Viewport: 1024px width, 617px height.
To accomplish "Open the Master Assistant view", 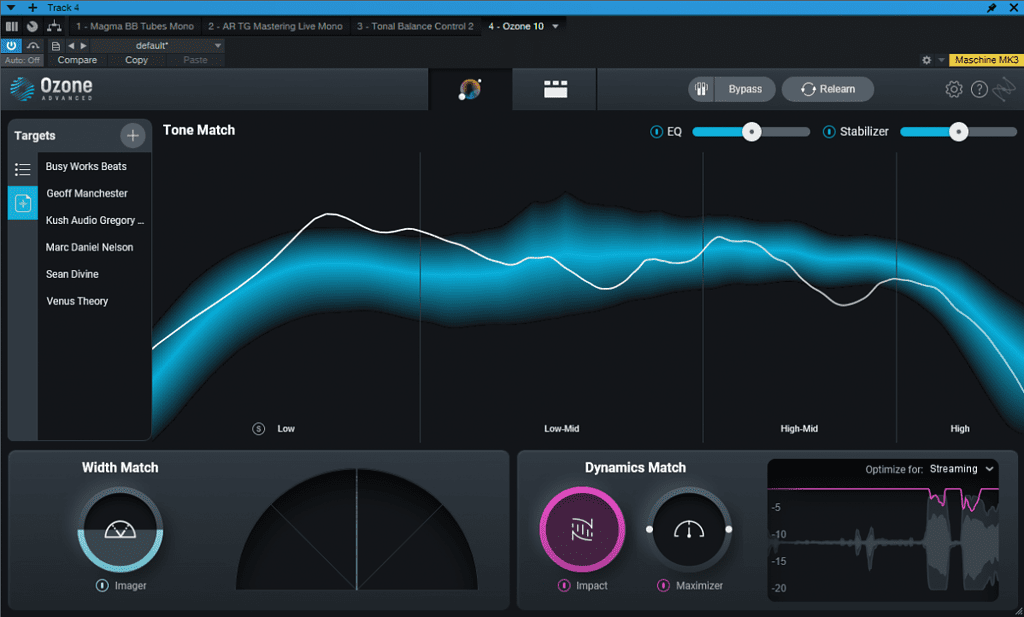I will pos(470,90).
